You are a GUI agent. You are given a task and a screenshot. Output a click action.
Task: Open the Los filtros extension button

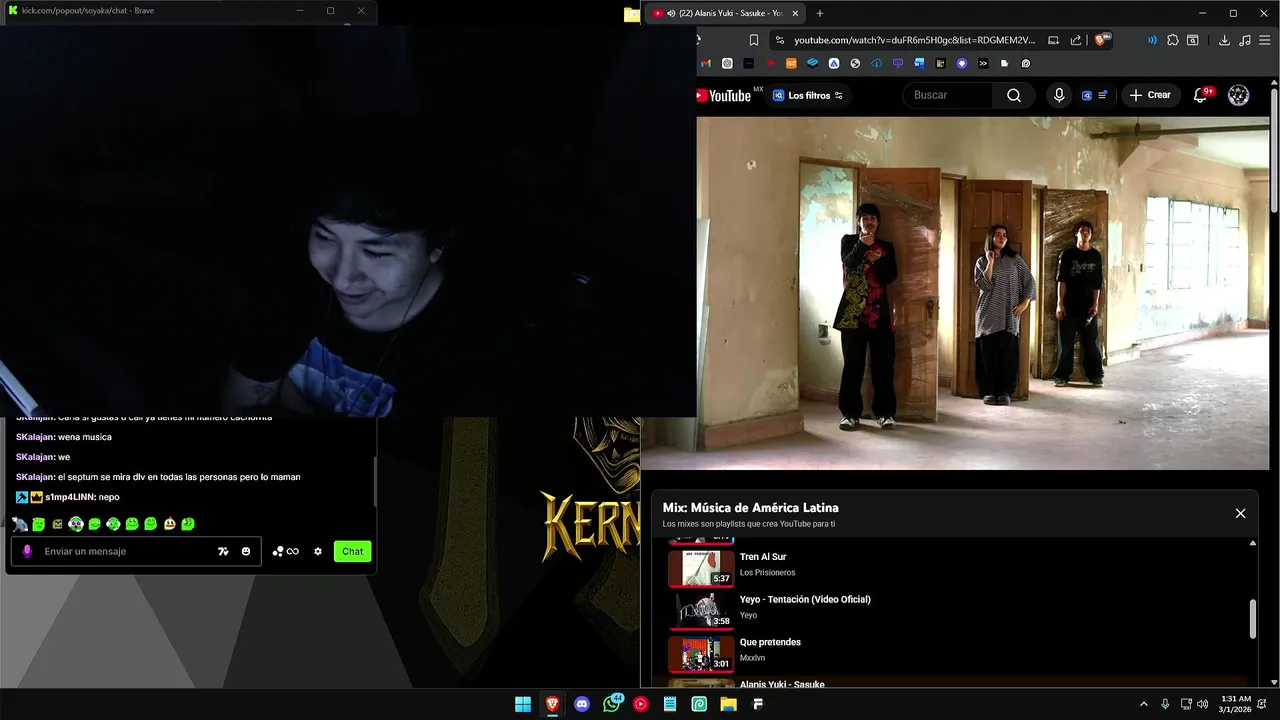(808, 95)
